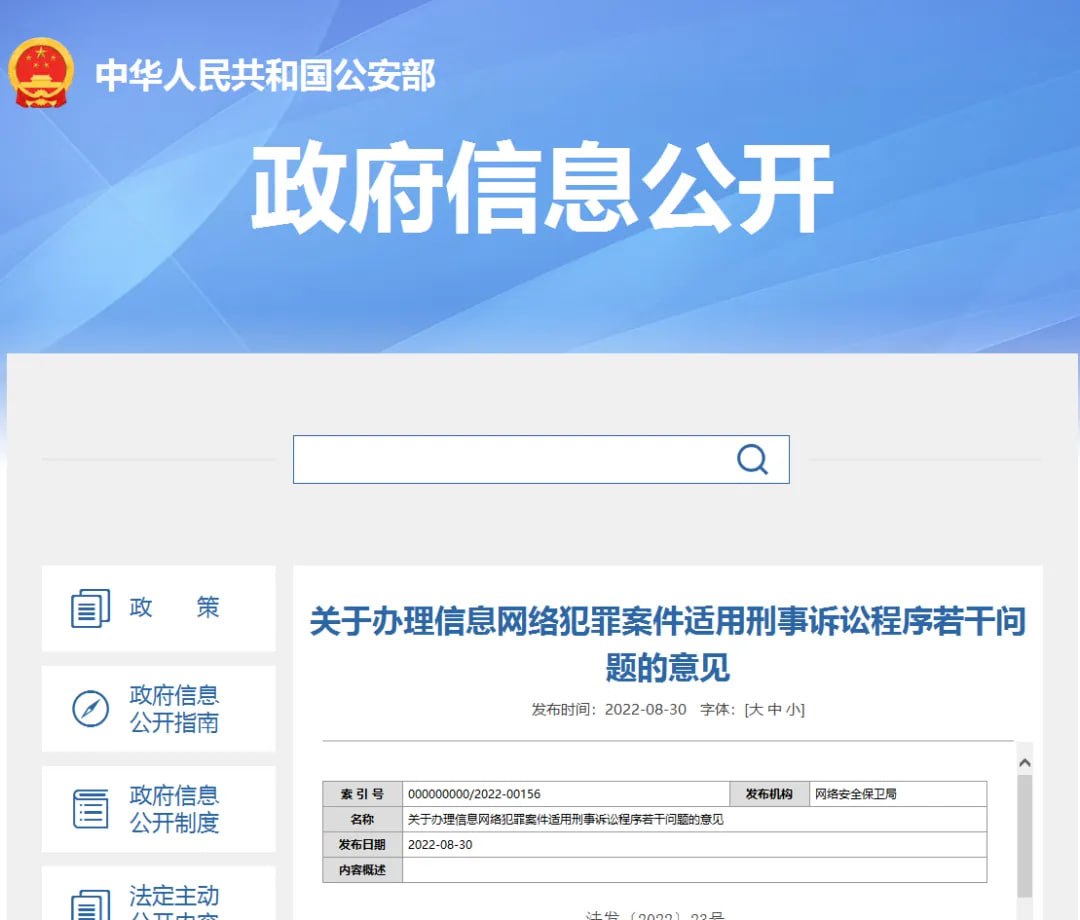Click the compass icon for 政府信息公开指南
Image resolution: width=1080 pixels, height=920 pixels.
point(90,709)
